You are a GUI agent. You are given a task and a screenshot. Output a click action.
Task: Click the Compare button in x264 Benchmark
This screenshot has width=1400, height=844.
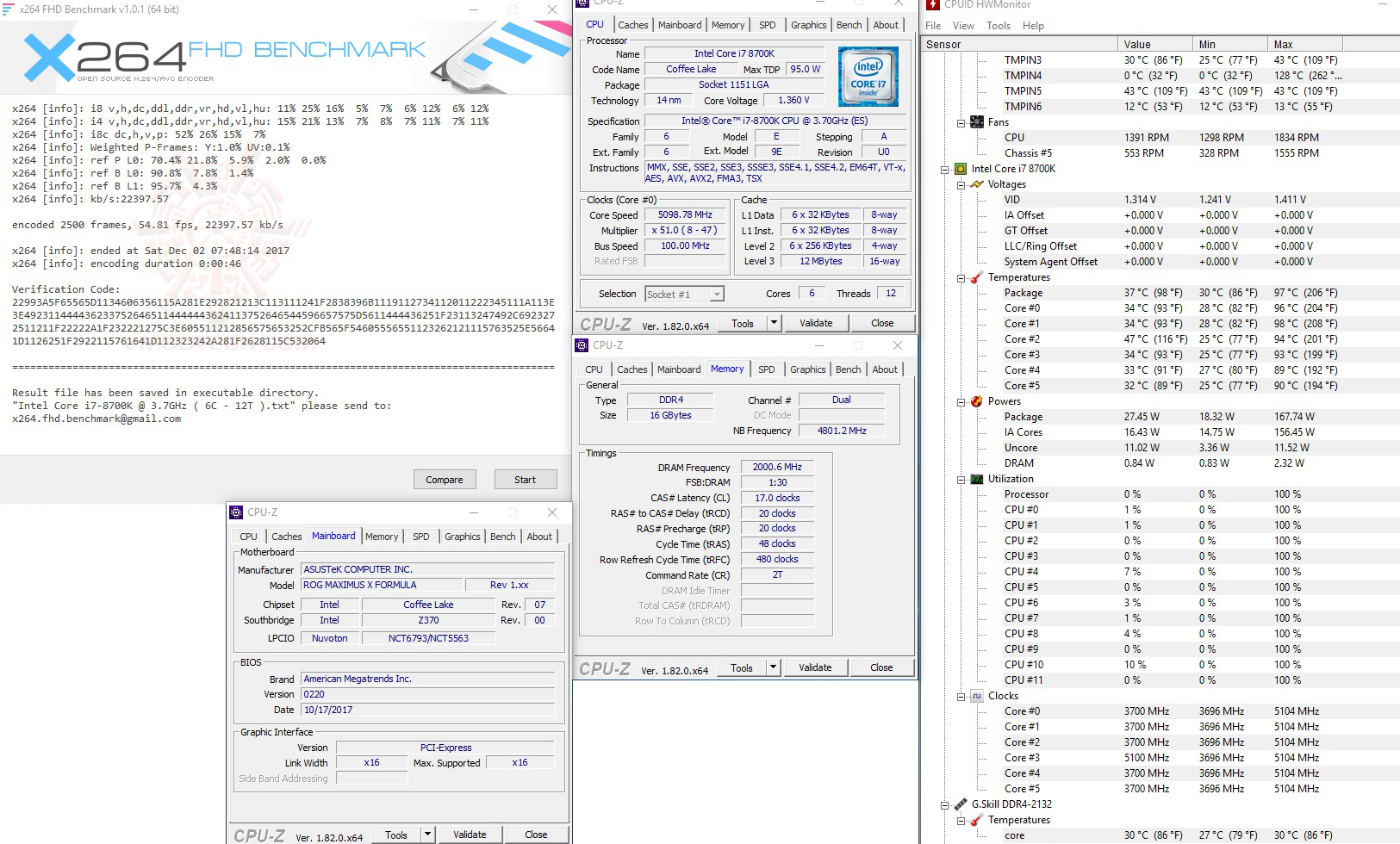tap(445, 479)
